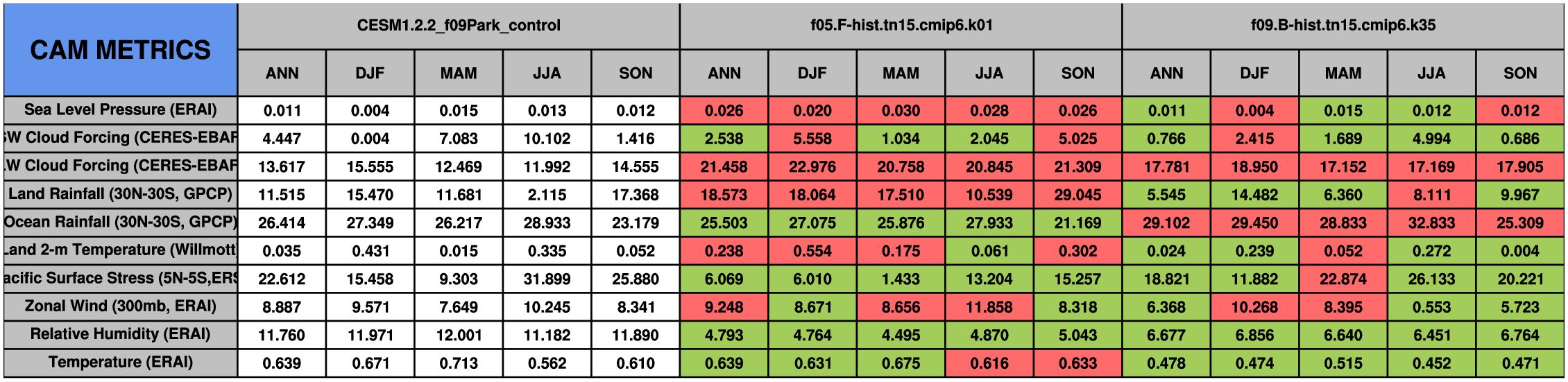Image resolution: width=1568 pixels, height=382 pixels.
Task: Click the Ocean Rainfall (30N-30S, GPCP) label
Action: click(x=121, y=223)
